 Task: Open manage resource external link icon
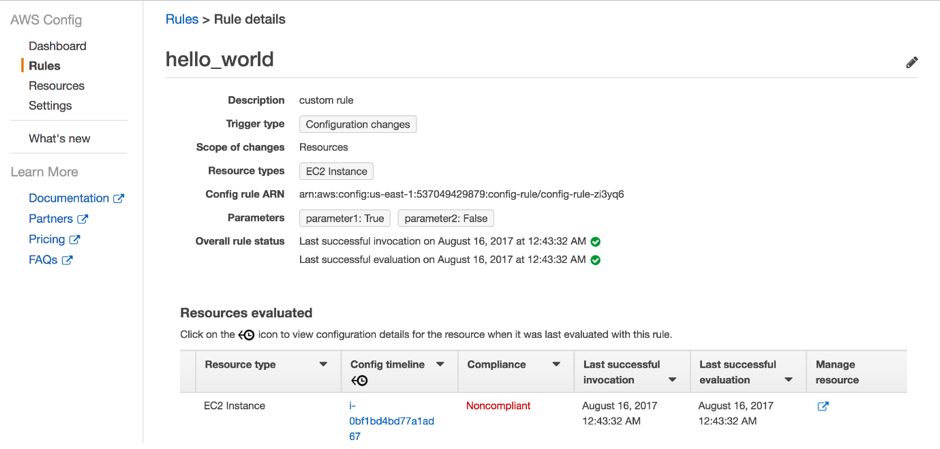pos(823,406)
